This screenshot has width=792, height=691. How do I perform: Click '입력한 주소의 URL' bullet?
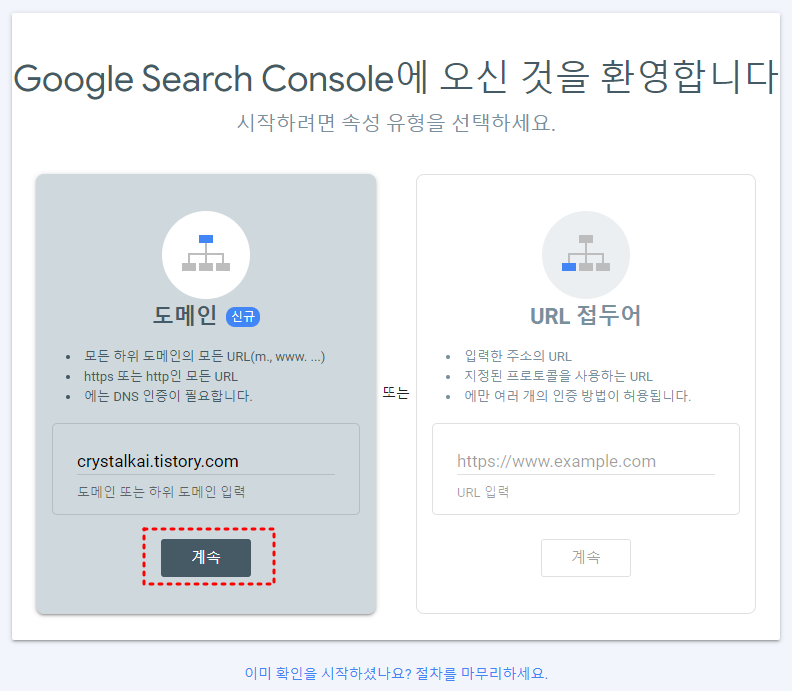(518, 356)
